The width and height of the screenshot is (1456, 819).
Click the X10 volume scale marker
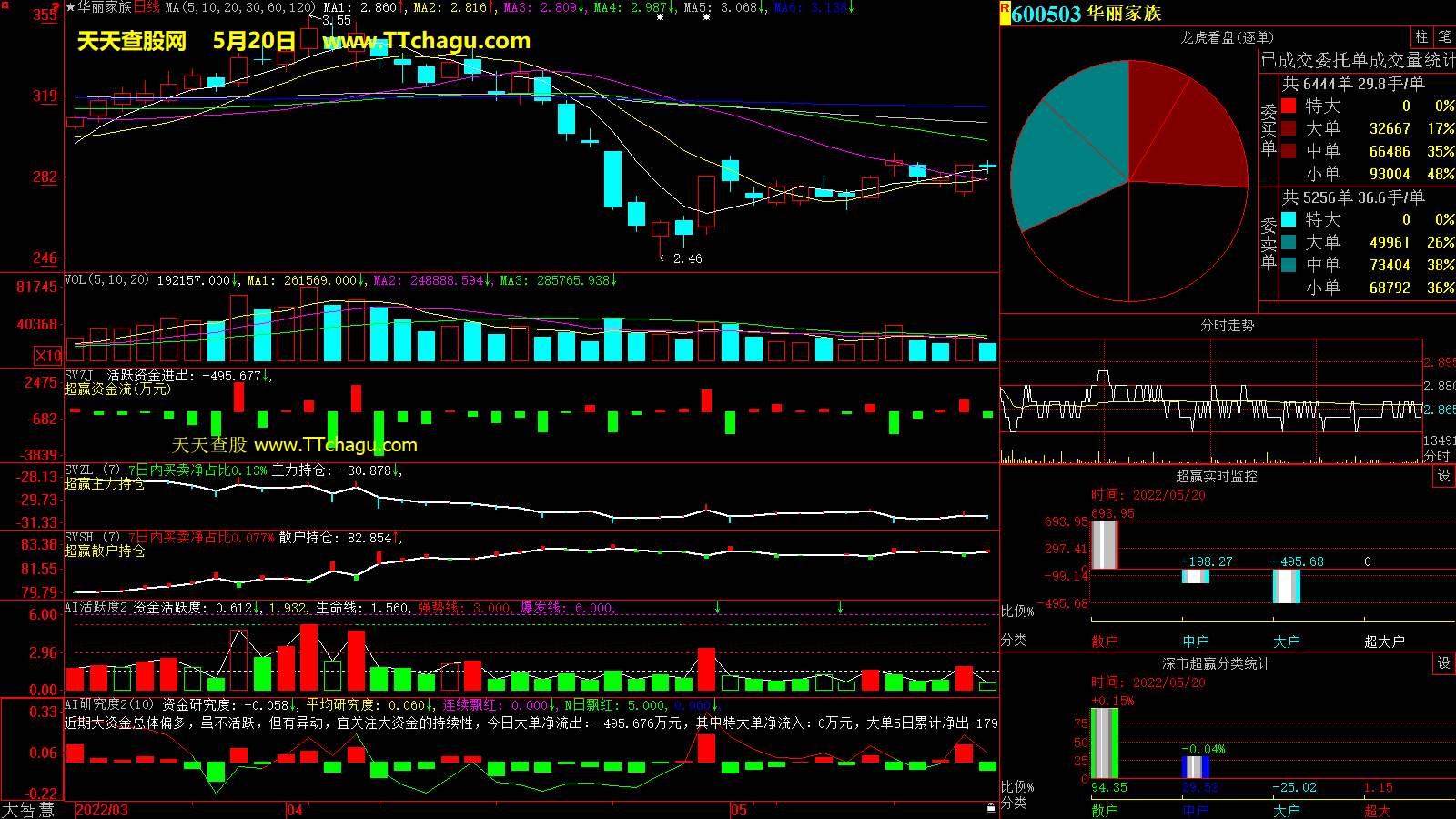(x=48, y=356)
